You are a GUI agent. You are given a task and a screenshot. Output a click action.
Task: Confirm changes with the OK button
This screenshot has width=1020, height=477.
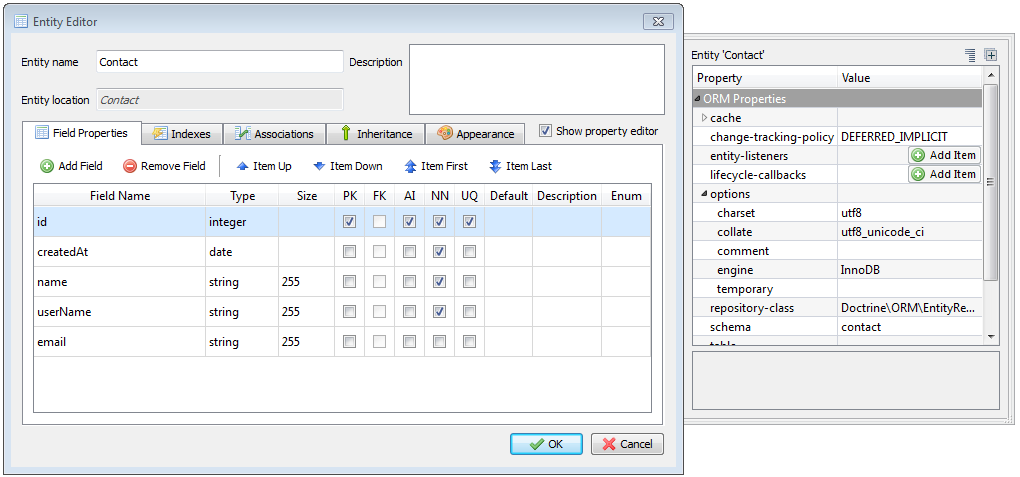[546, 444]
